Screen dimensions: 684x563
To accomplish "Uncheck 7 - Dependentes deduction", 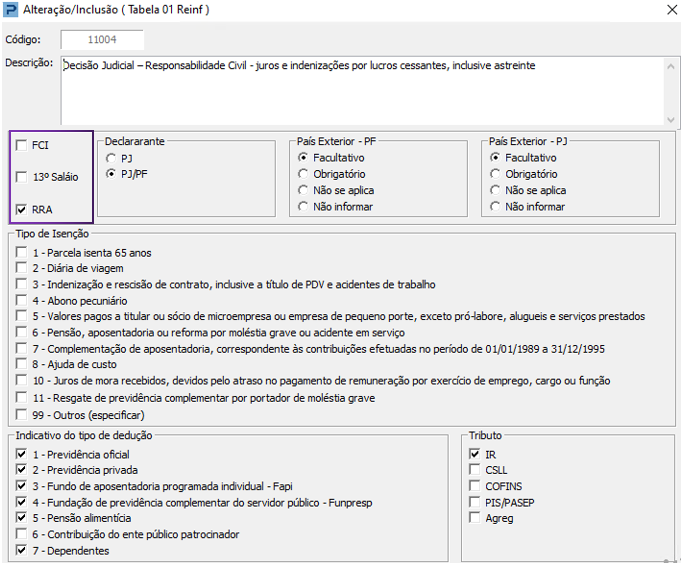I will pyautogui.click(x=21, y=550).
